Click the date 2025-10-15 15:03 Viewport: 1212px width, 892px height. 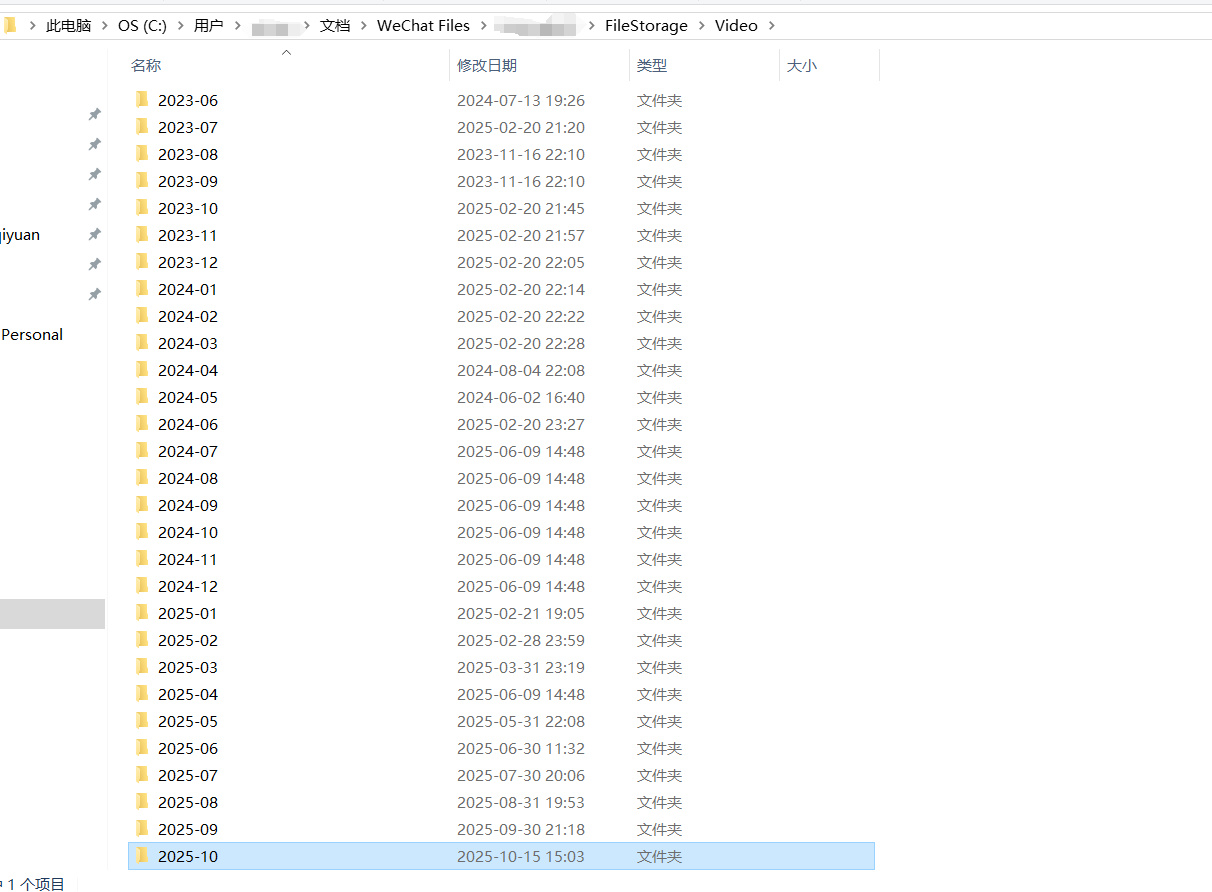(x=521, y=856)
